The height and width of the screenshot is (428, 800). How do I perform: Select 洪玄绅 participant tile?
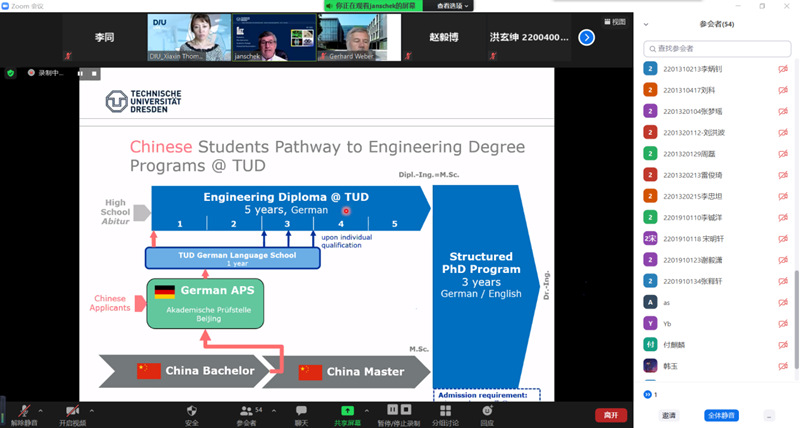[x=529, y=37]
